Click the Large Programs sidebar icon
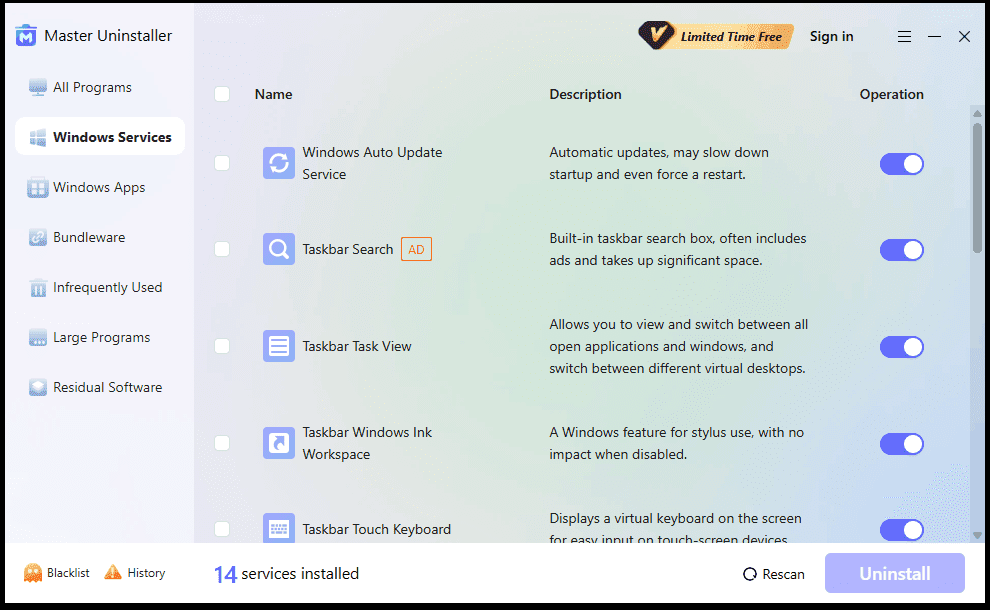This screenshot has width=990, height=610. click(38, 337)
